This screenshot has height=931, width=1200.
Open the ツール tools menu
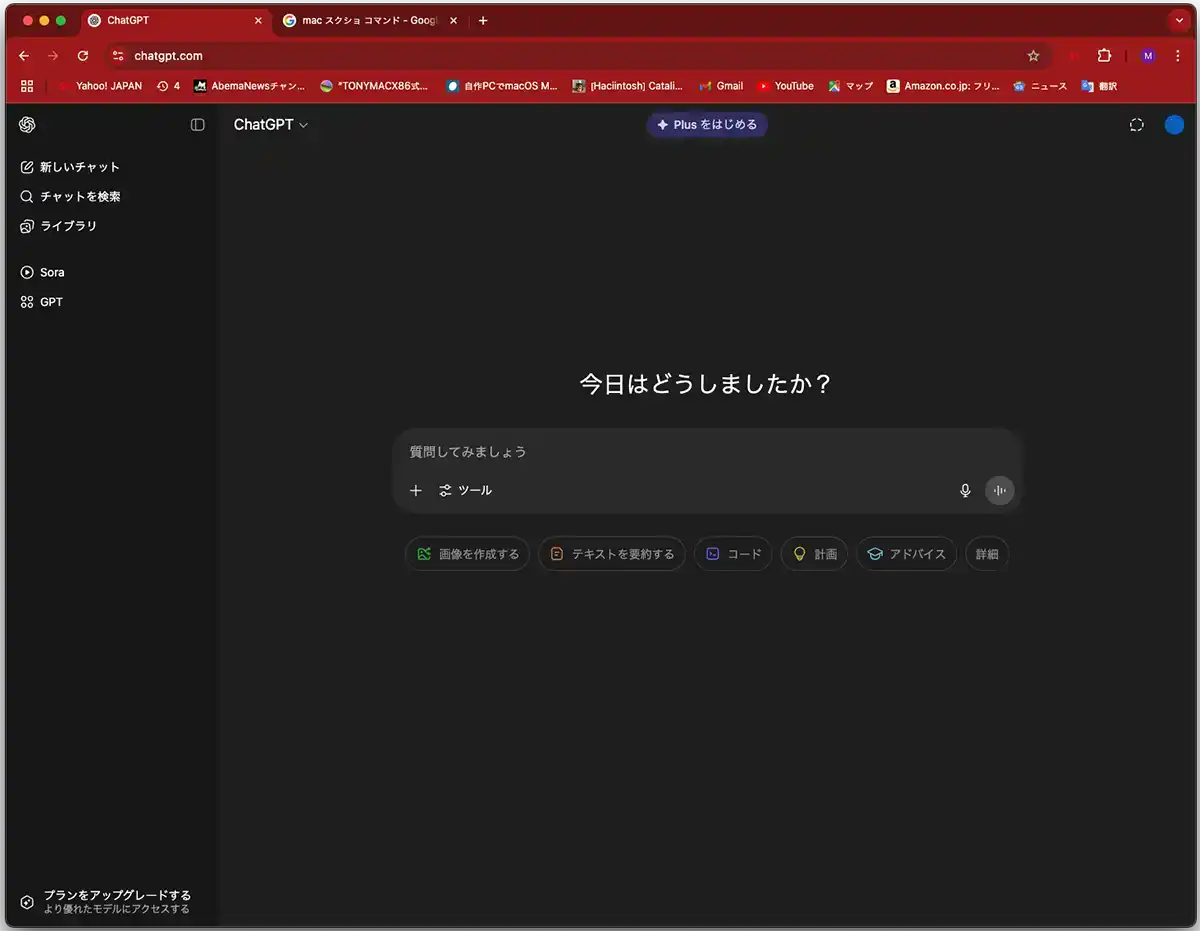(x=466, y=490)
